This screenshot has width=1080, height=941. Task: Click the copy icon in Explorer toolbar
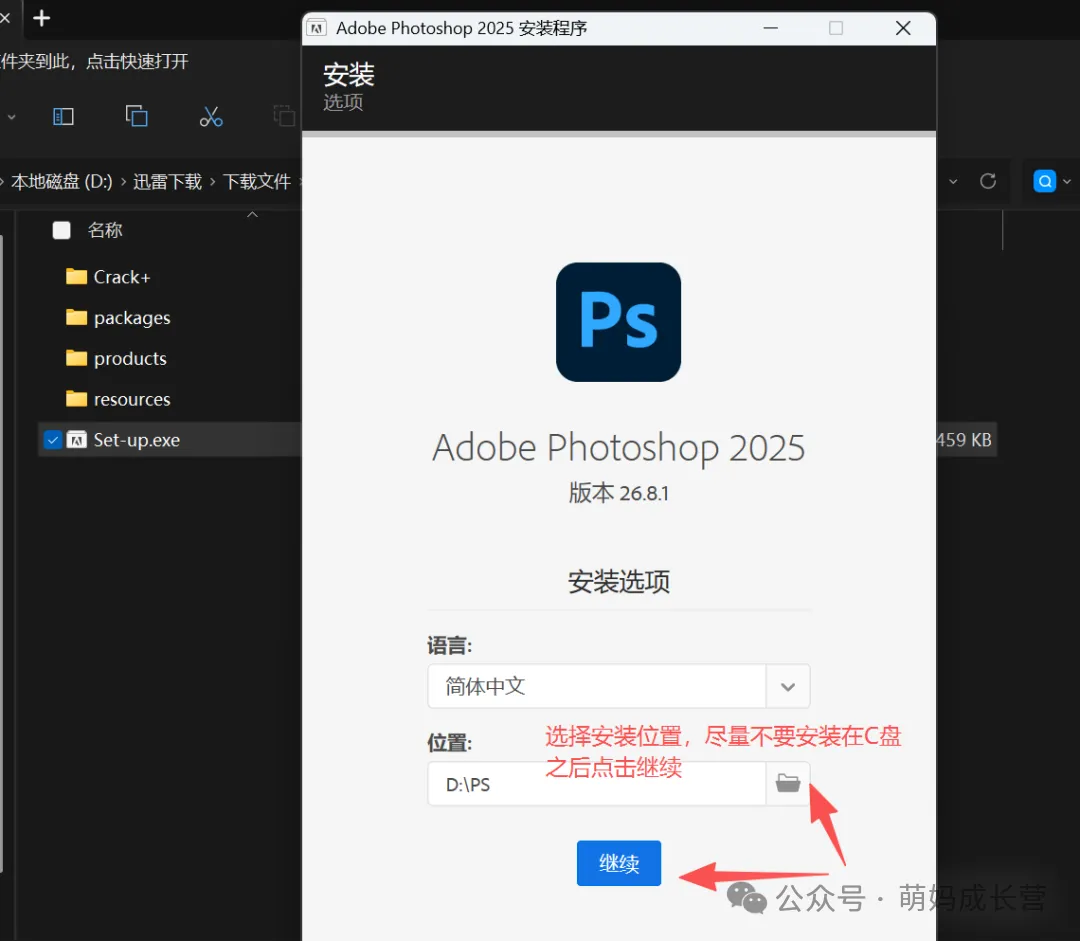coord(136,116)
